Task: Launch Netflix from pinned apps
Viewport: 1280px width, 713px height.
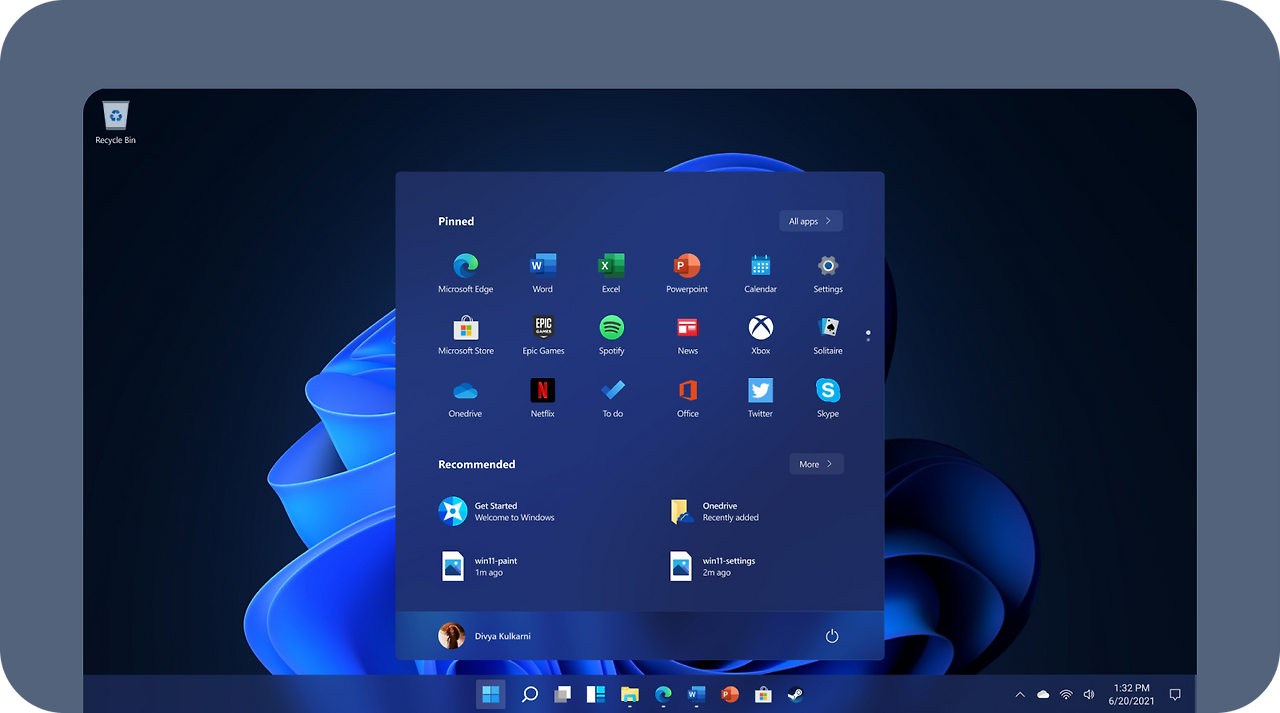Action: pos(543,398)
